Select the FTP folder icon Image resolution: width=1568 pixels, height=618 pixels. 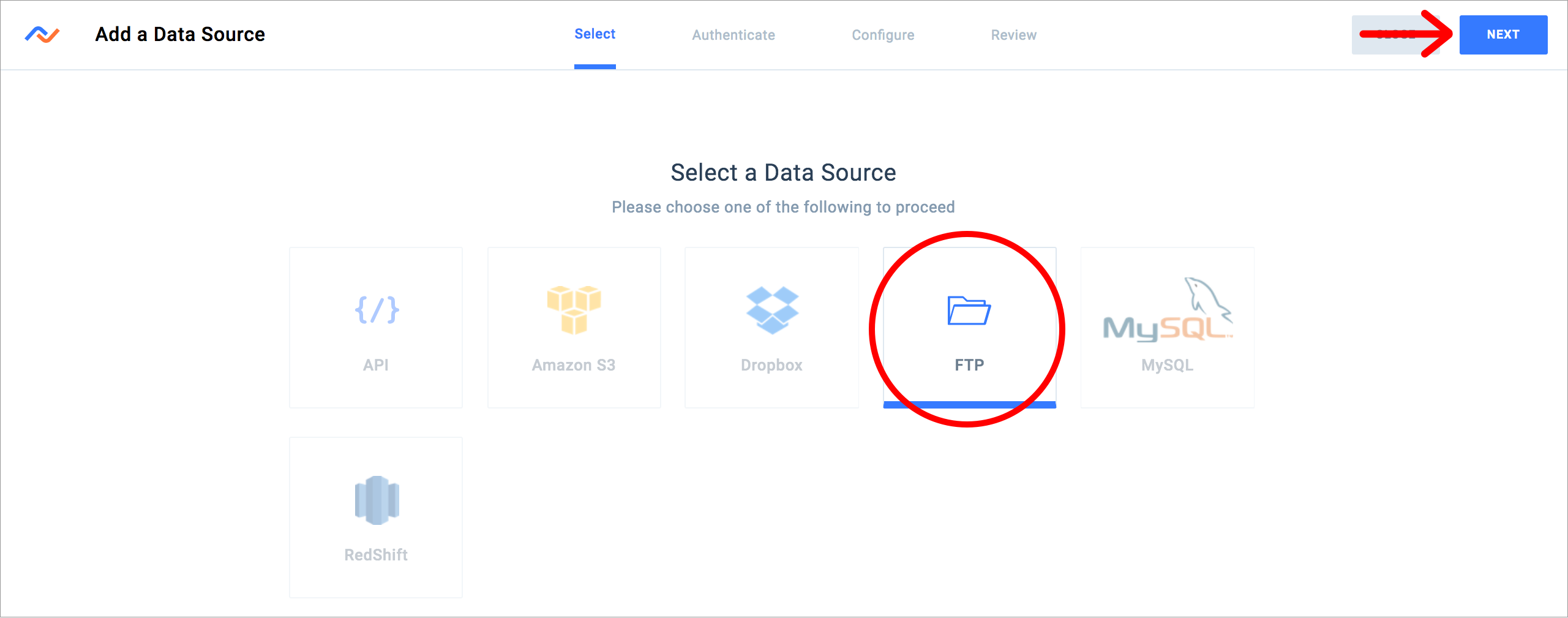(969, 311)
